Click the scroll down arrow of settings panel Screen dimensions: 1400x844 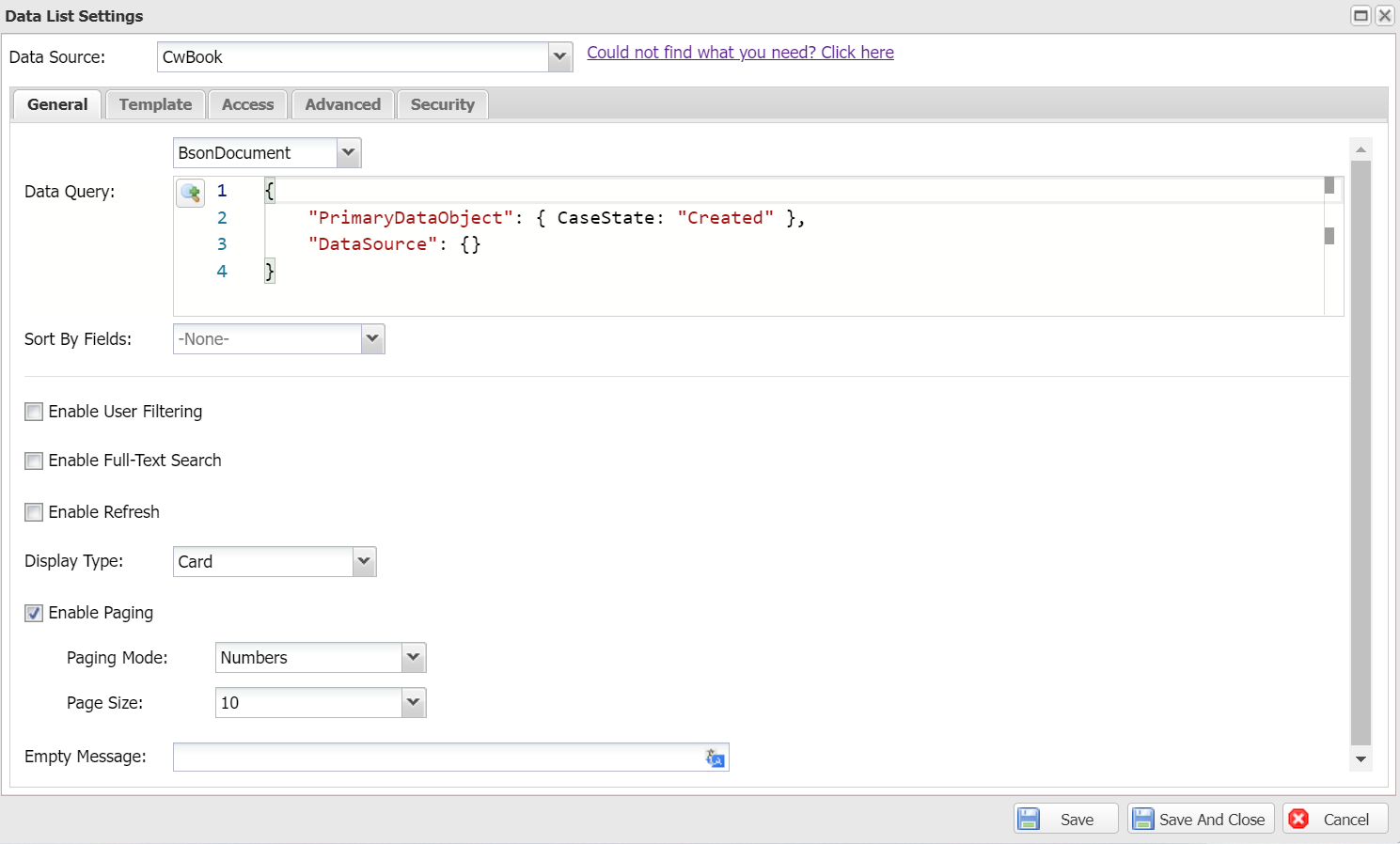point(1361,758)
